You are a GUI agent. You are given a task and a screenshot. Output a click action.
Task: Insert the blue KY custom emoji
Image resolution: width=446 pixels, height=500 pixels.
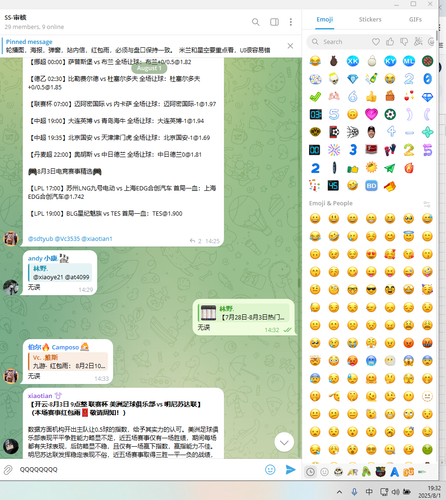390,61
